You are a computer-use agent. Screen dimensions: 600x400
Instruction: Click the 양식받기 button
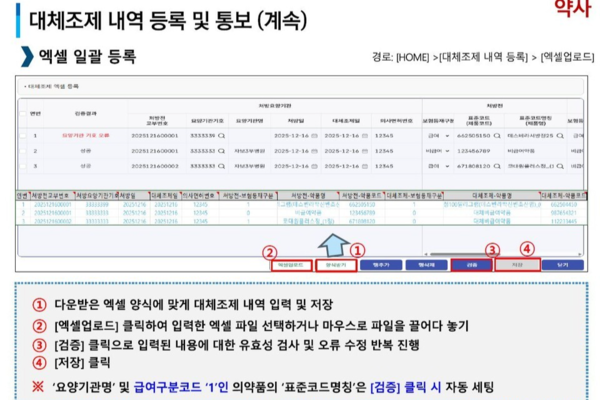[x=336, y=265]
